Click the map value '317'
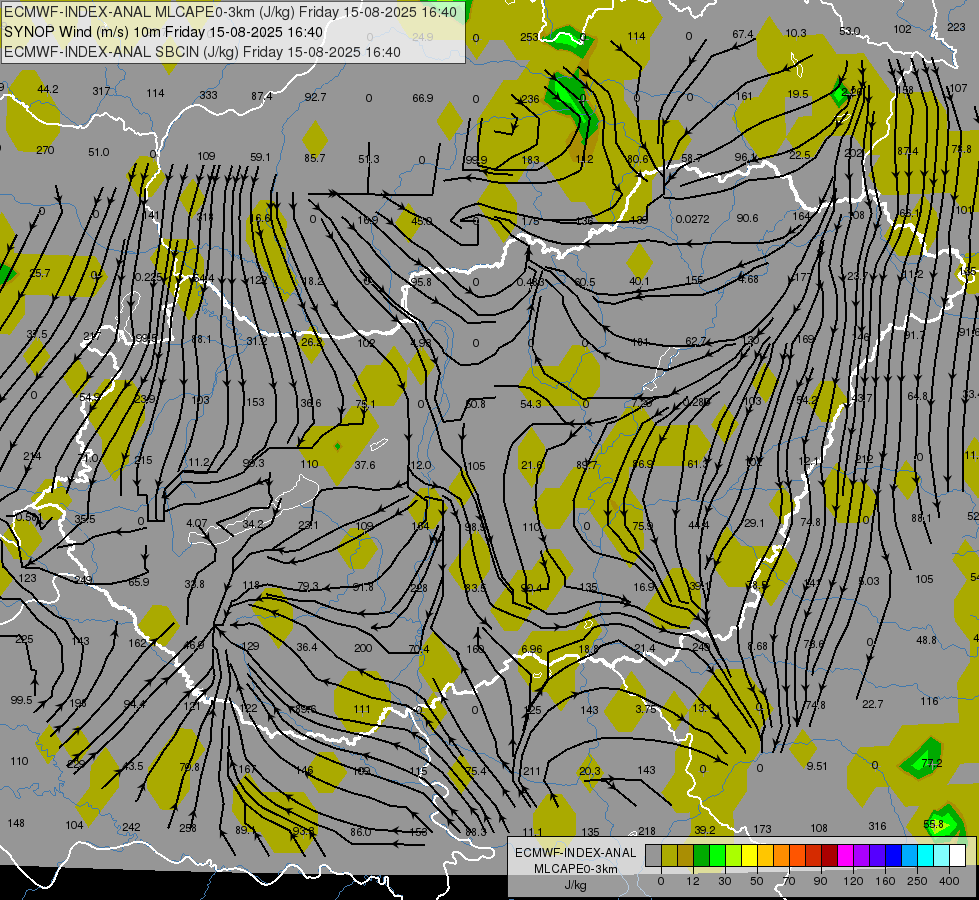979x900 pixels. click(101, 91)
